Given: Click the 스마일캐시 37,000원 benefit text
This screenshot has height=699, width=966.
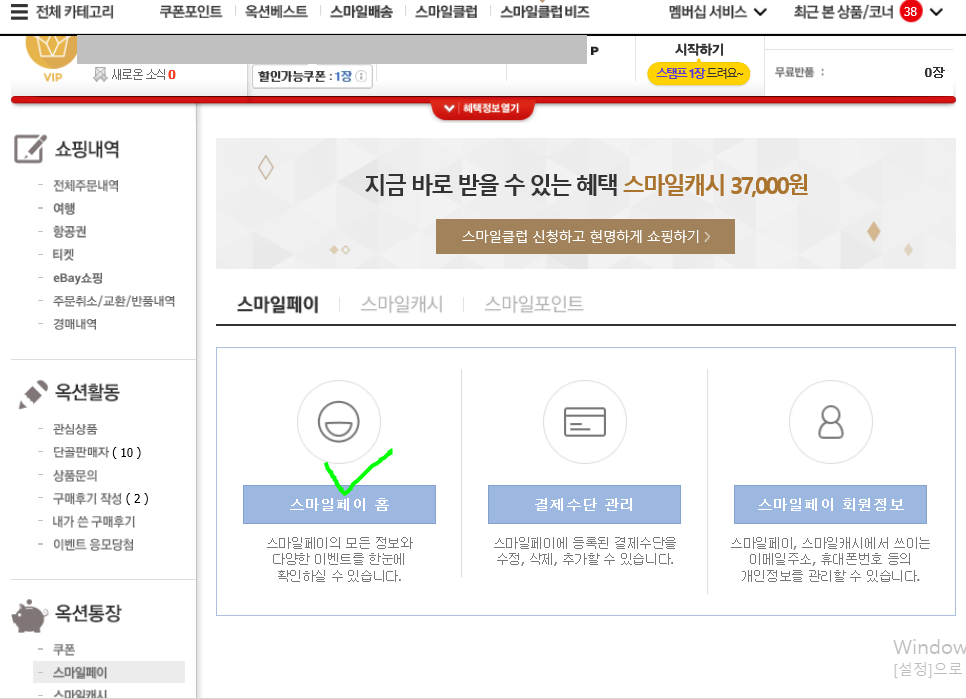Looking at the screenshot, I should coord(715,184).
